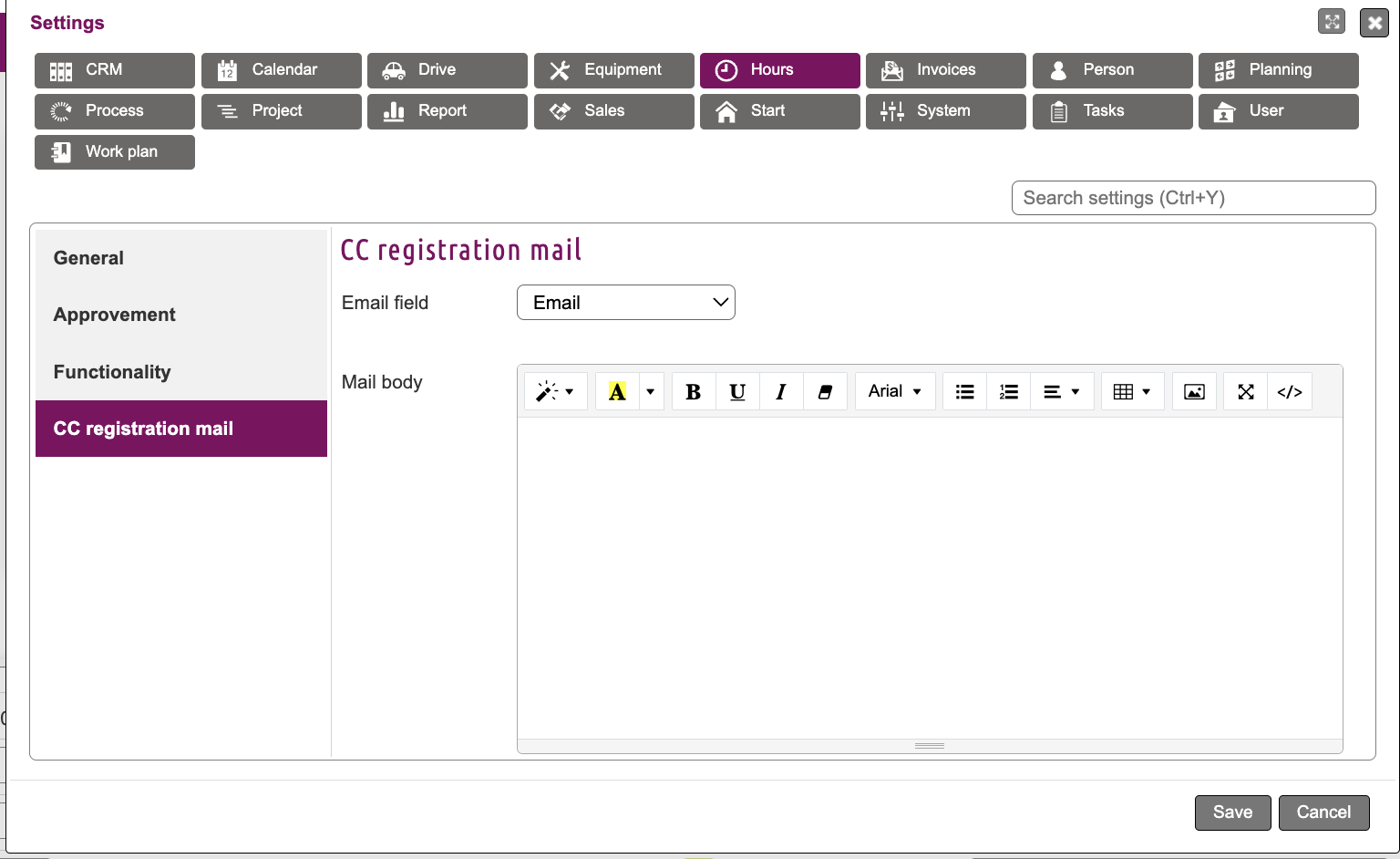This screenshot has width=1400, height=859.
Task: Click the yellow highlight color button
Action: coord(617,392)
